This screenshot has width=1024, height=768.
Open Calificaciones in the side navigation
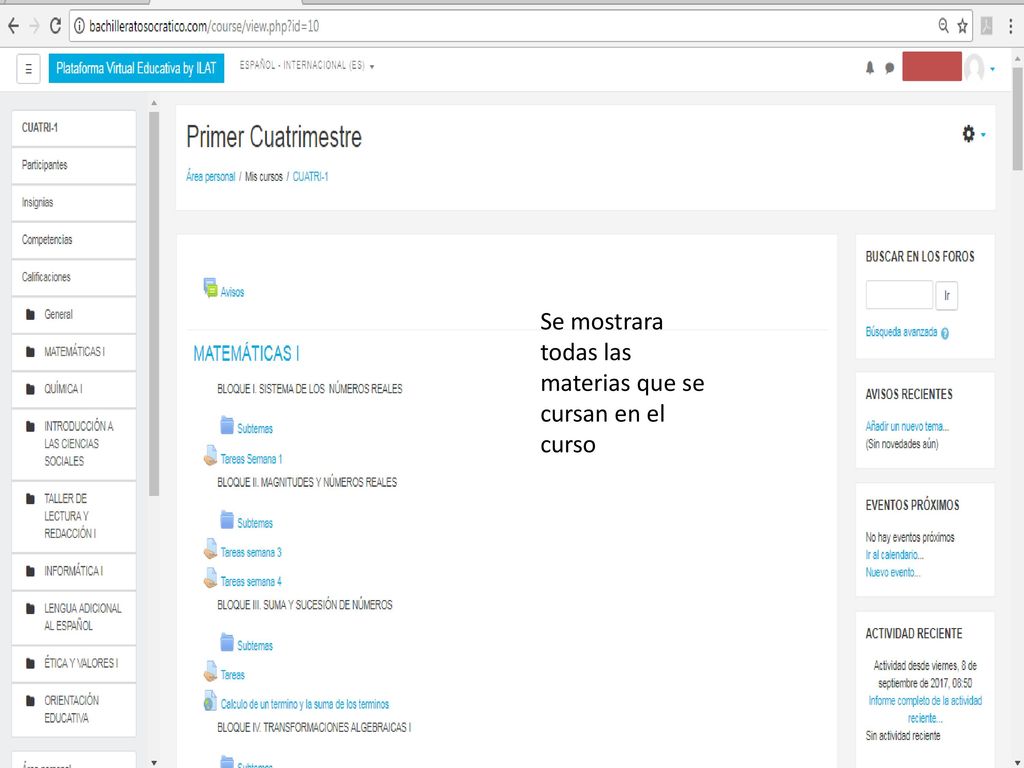pos(74,277)
